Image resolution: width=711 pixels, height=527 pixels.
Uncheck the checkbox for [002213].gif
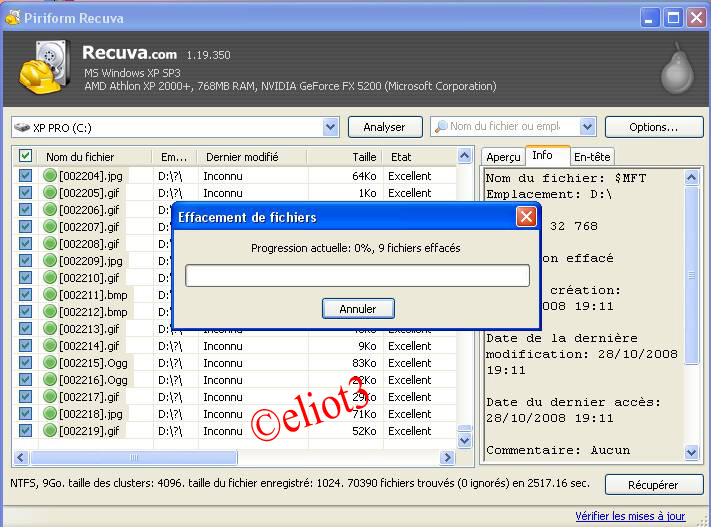coord(25,329)
